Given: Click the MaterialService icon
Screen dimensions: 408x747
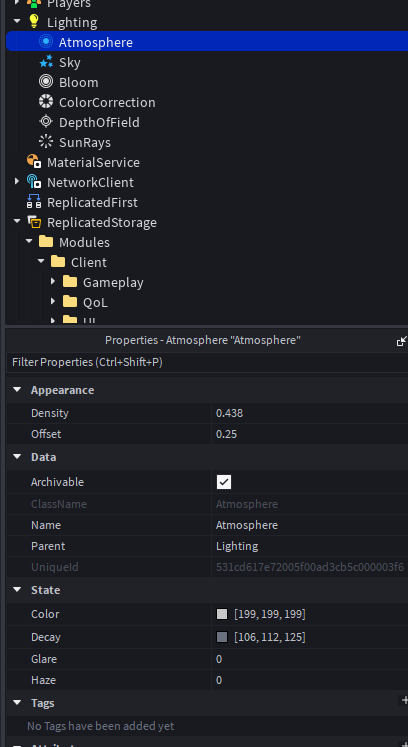Looking at the screenshot, I should click(34, 162).
